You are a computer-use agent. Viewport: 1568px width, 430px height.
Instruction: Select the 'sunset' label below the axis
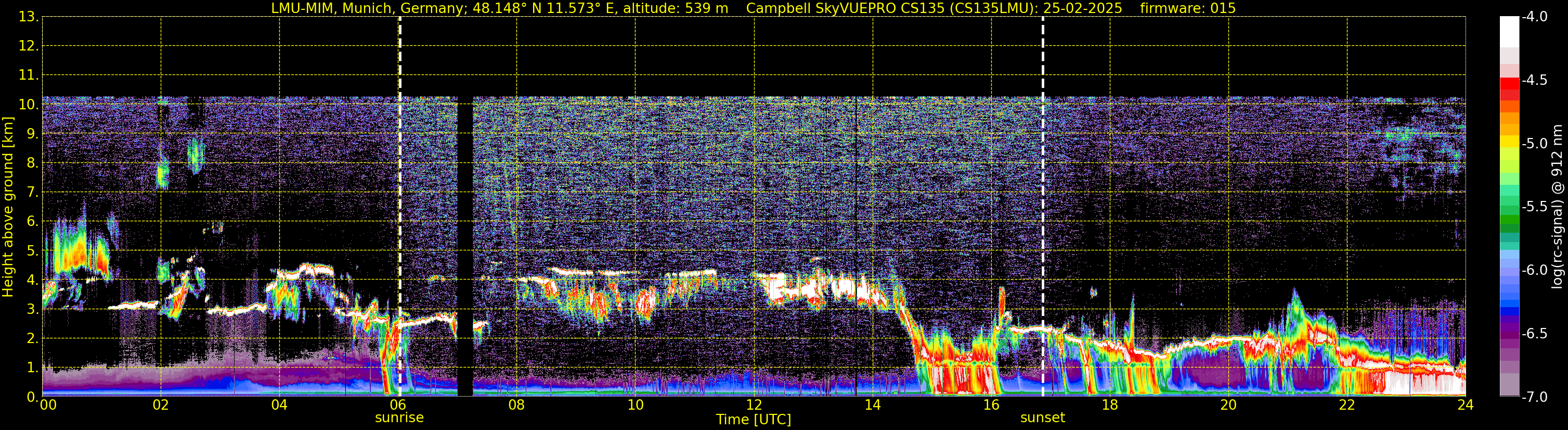click(x=1043, y=418)
